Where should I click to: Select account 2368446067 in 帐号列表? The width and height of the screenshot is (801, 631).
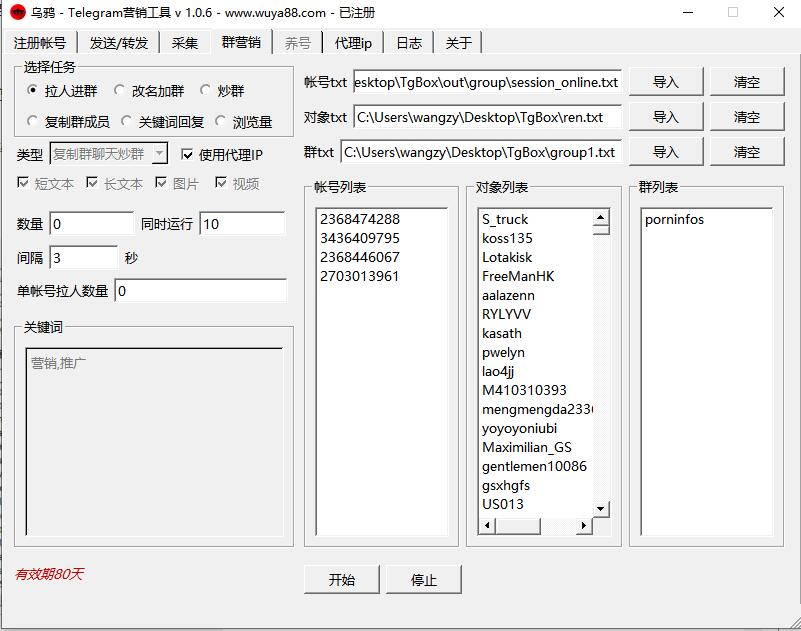(360, 257)
